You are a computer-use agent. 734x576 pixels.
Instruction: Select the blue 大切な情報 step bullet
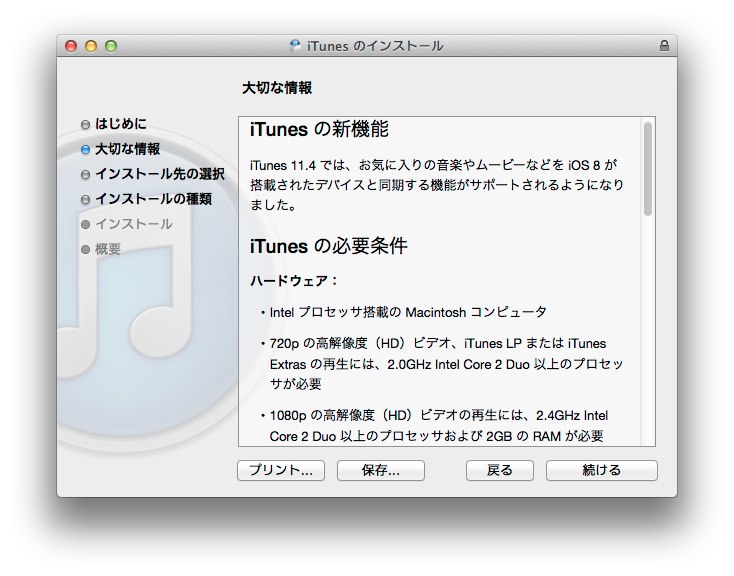tap(85, 149)
